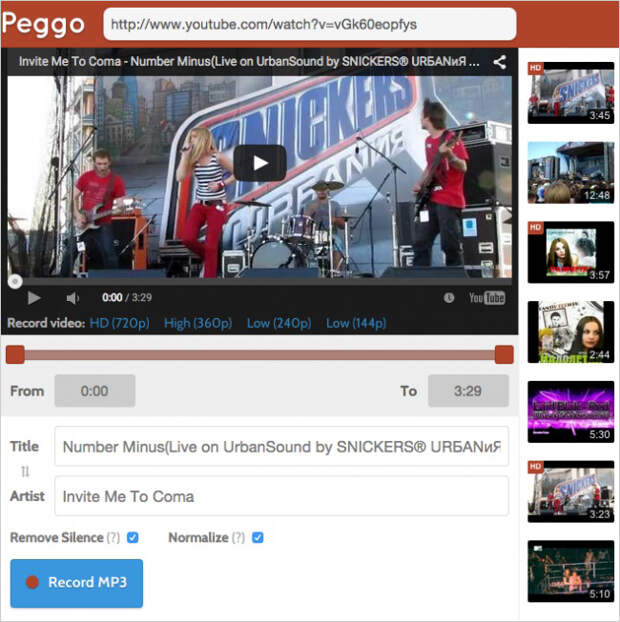
Task: Record video in HD (720p)
Action: coord(119,323)
